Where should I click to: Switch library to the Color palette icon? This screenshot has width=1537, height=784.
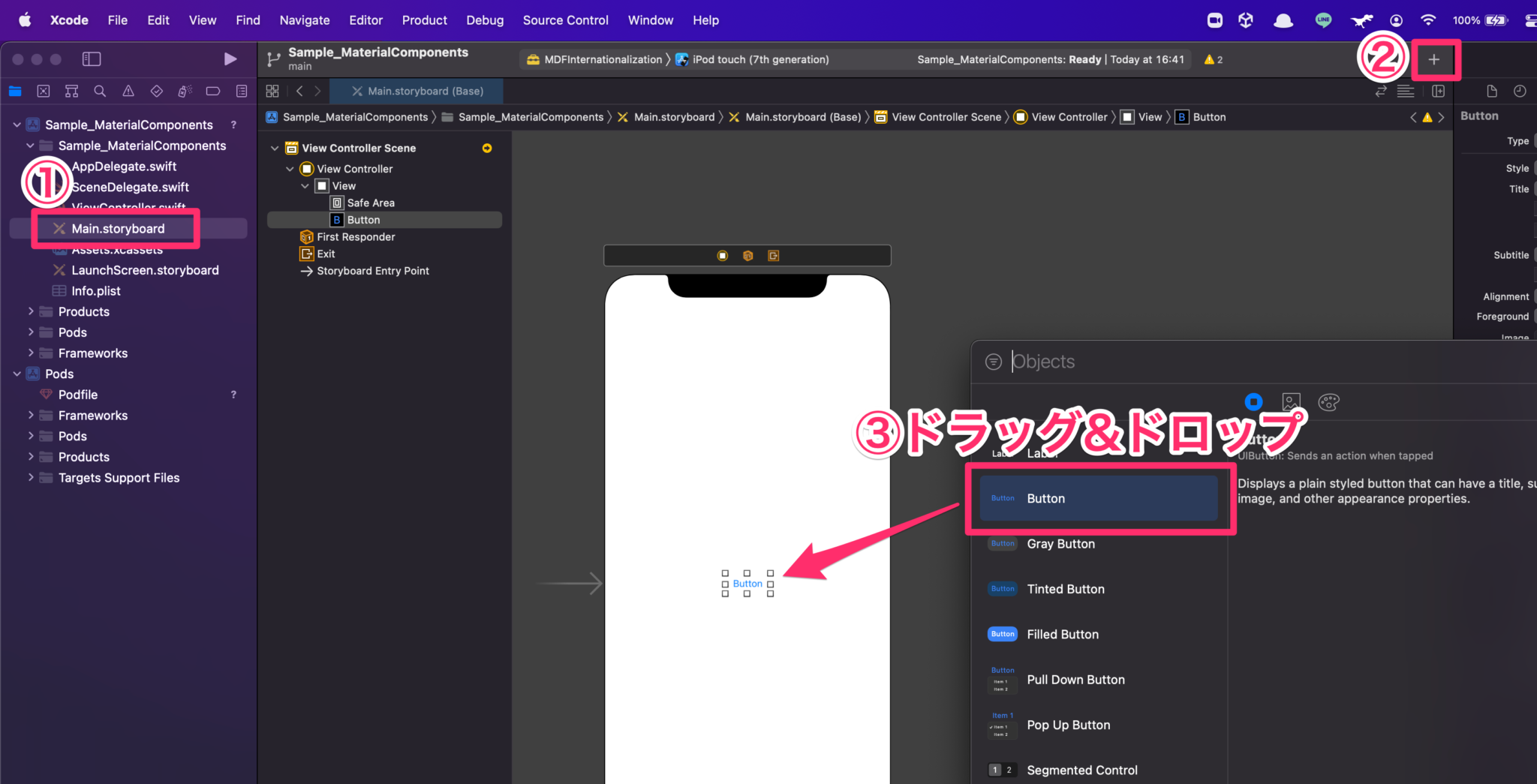pyautogui.click(x=1329, y=401)
